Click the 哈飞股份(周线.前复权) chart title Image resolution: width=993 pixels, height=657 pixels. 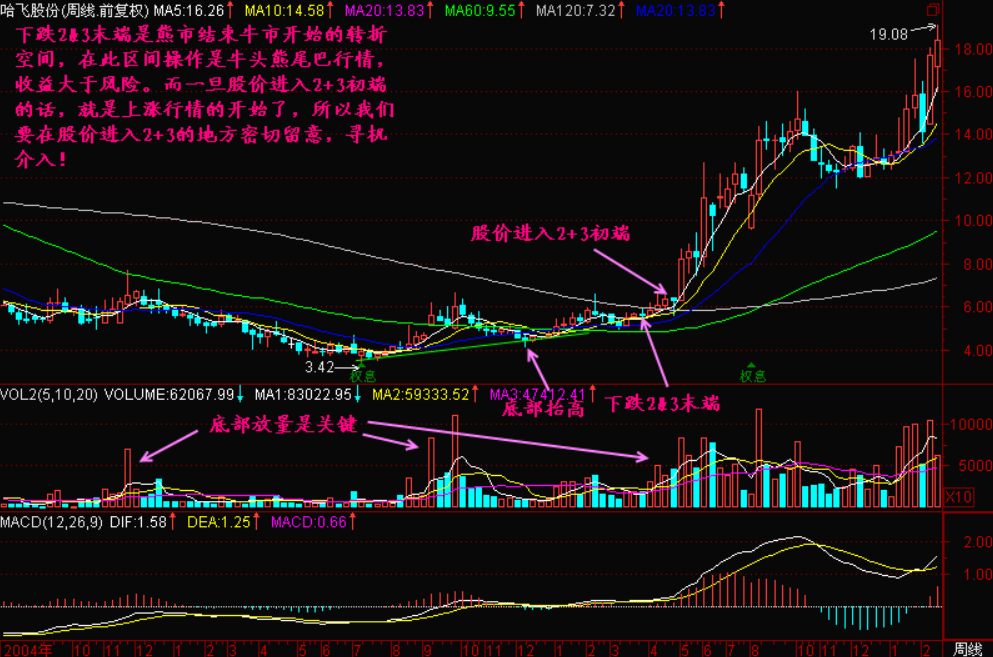(x=72, y=10)
